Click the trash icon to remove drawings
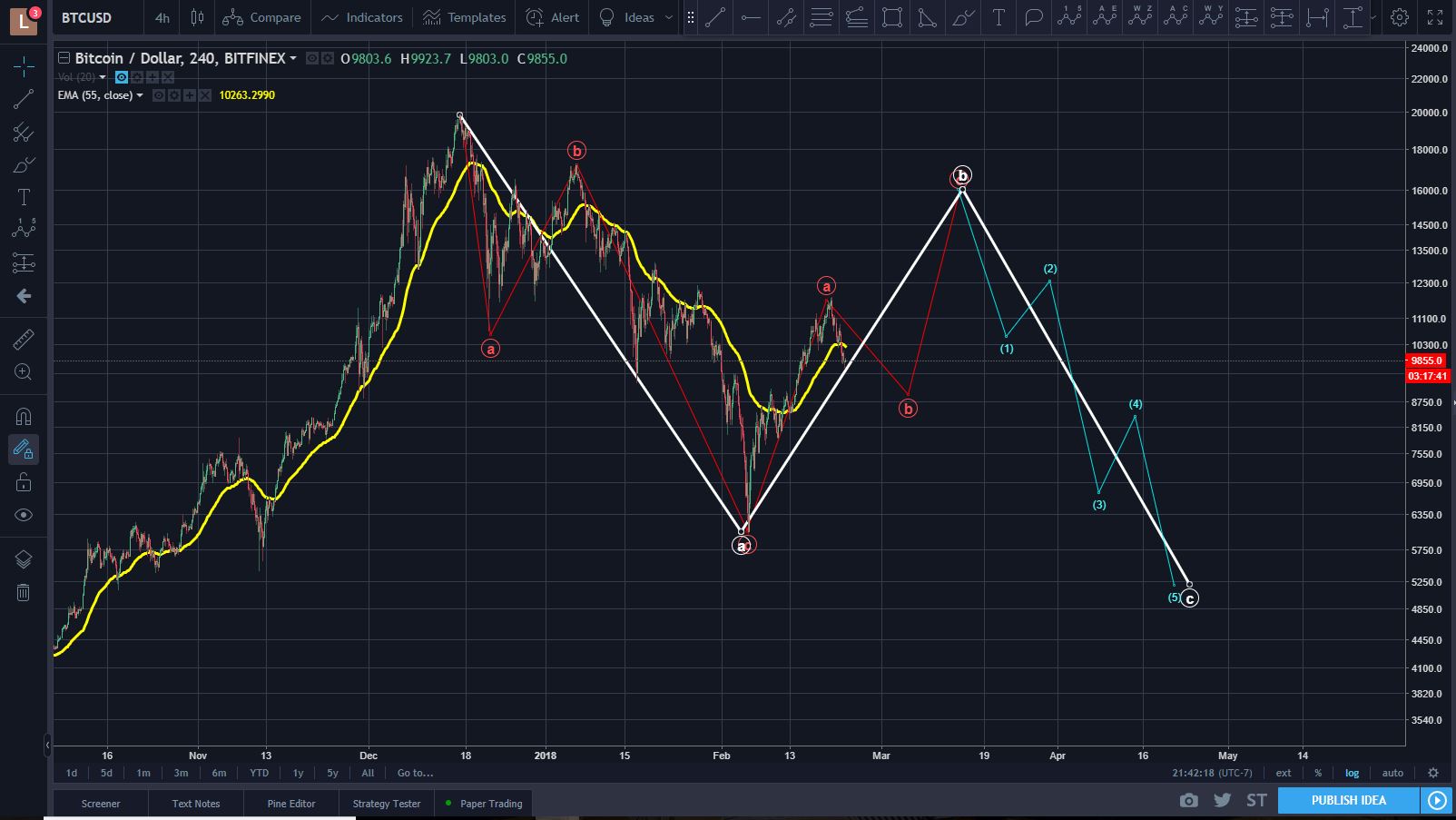This screenshot has width=1456, height=820. click(24, 593)
